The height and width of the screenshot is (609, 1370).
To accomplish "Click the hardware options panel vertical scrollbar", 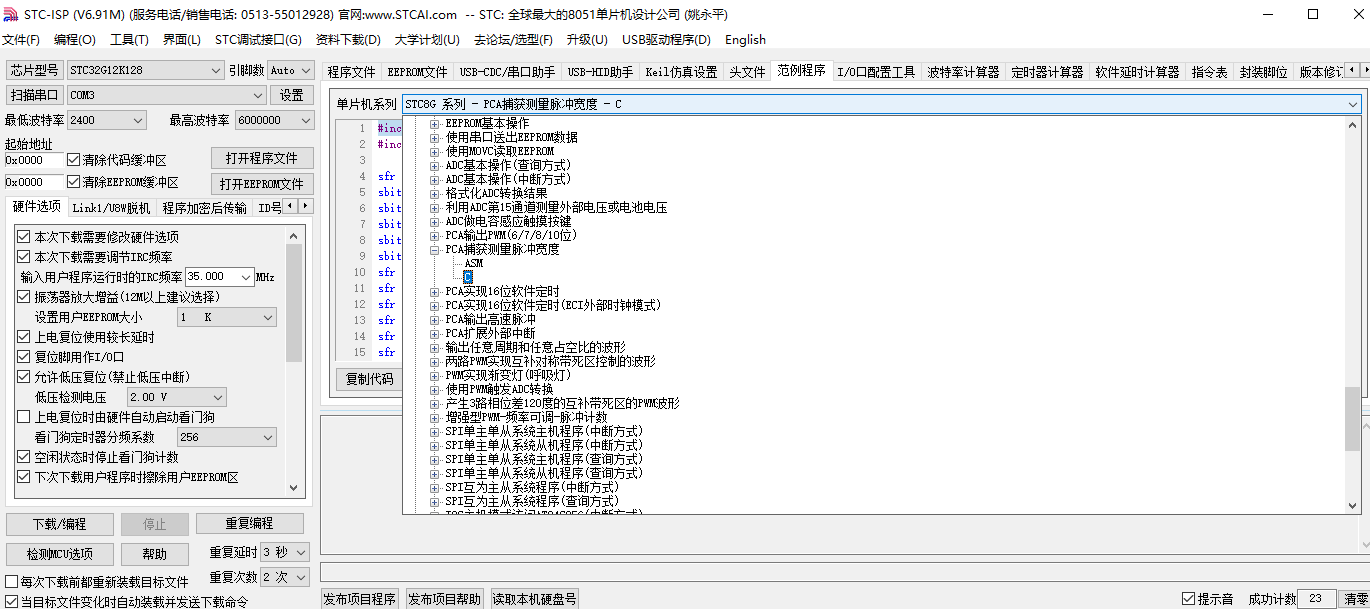I will pyautogui.click(x=294, y=360).
